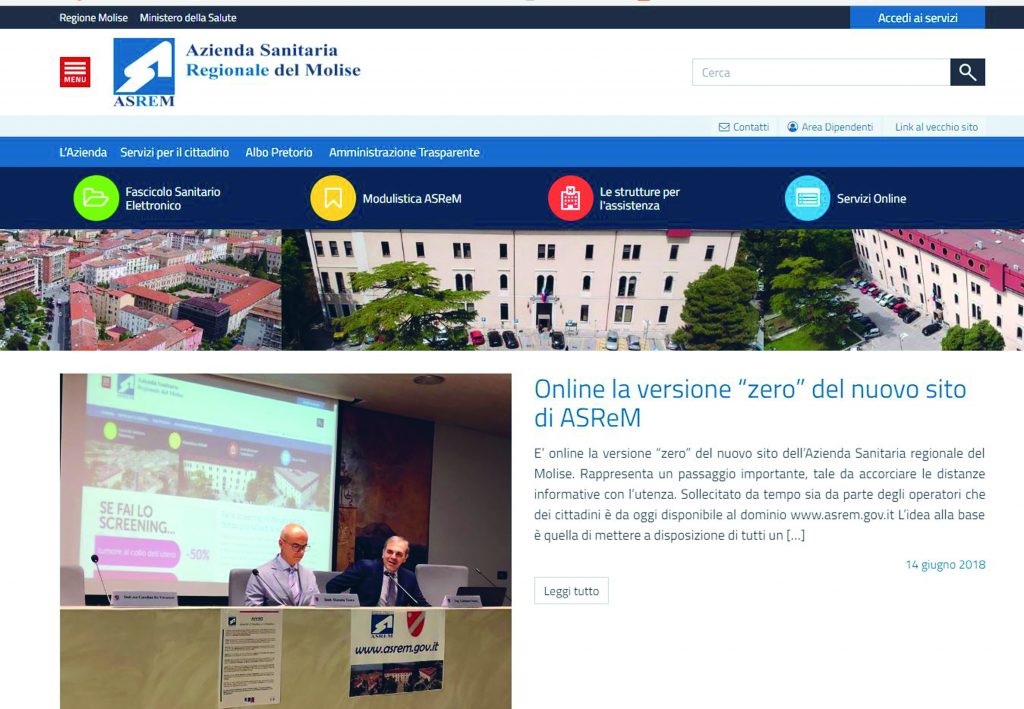Image resolution: width=1024 pixels, height=709 pixels.
Task: Click the red hospital icon for Le strutture per l'assistenza
Action: [570, 197]
